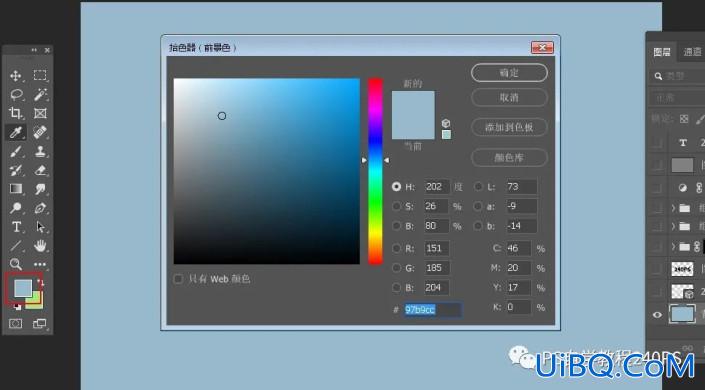Select the Healing Brush bandage tool

pyautogui.click(x=40, y=132)
